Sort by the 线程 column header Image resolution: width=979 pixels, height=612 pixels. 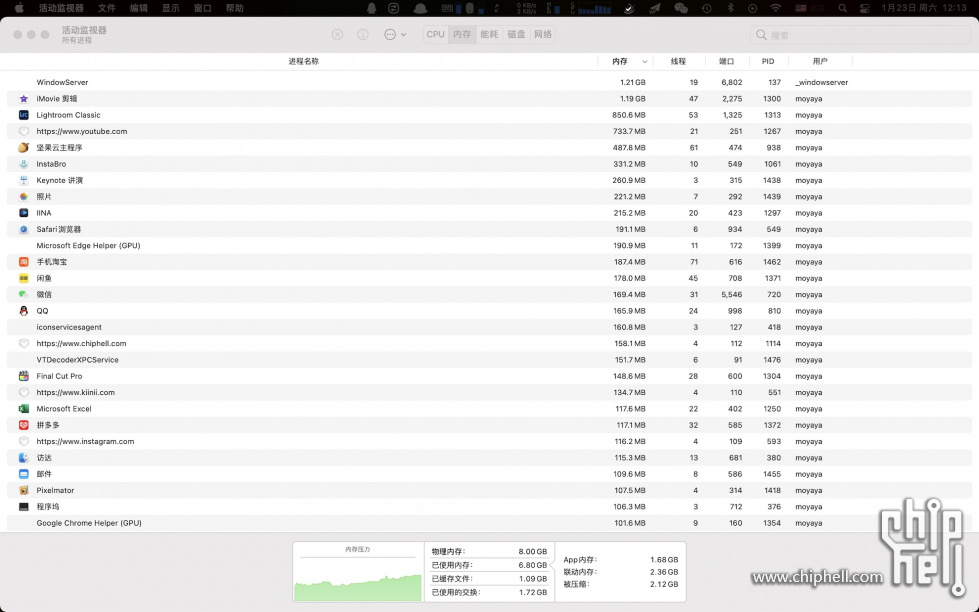point(678,61)
